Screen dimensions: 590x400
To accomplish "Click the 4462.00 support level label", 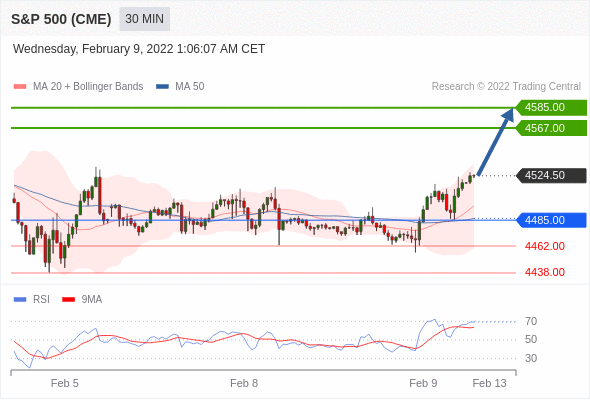I will (544, 246).
